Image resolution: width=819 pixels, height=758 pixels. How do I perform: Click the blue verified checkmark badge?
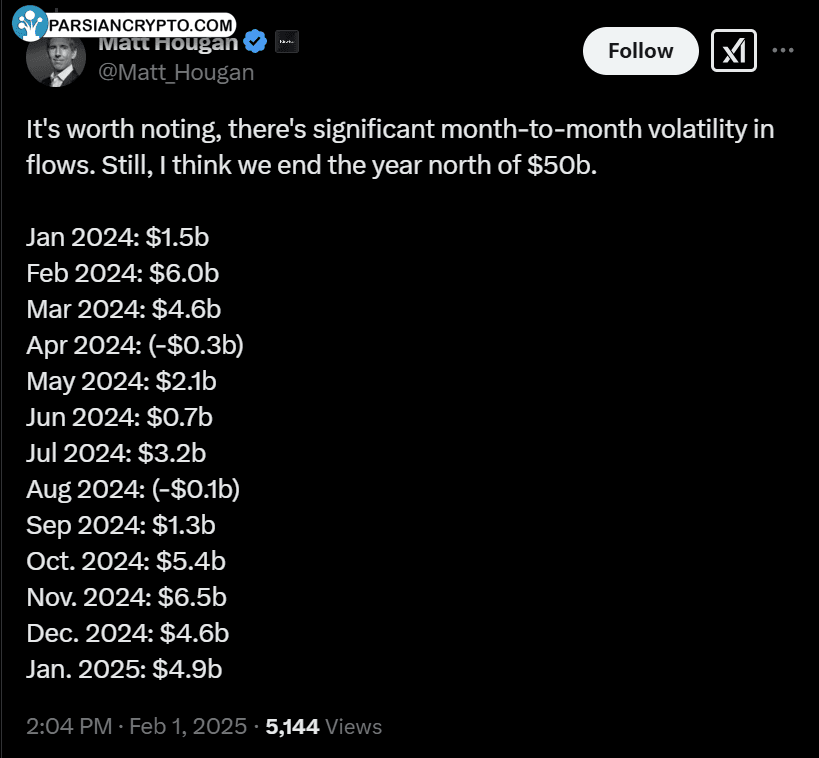[255, 42]
